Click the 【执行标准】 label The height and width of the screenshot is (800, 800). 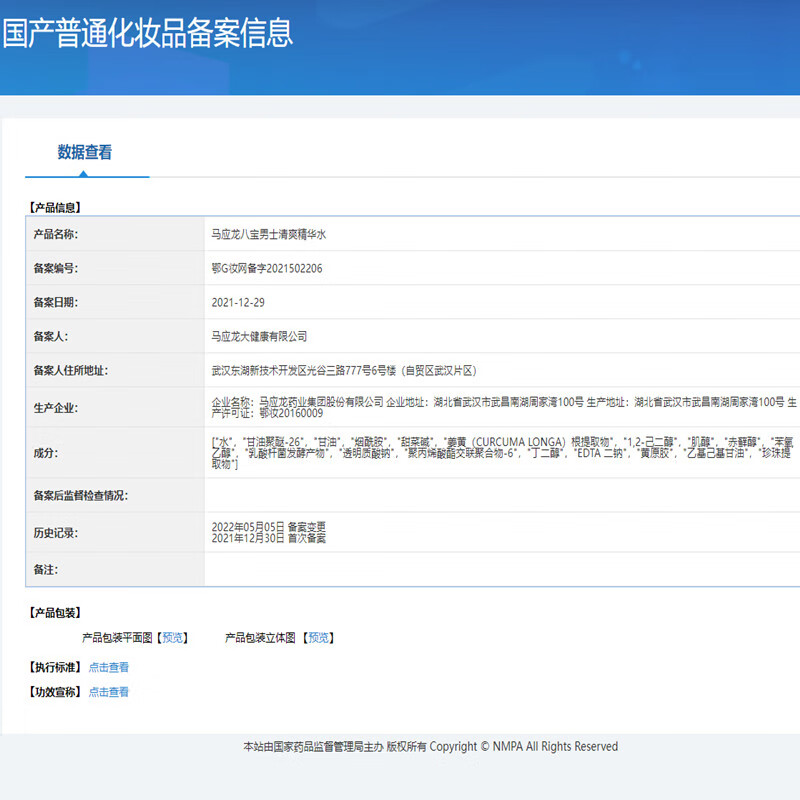click(x=55, y=667)
